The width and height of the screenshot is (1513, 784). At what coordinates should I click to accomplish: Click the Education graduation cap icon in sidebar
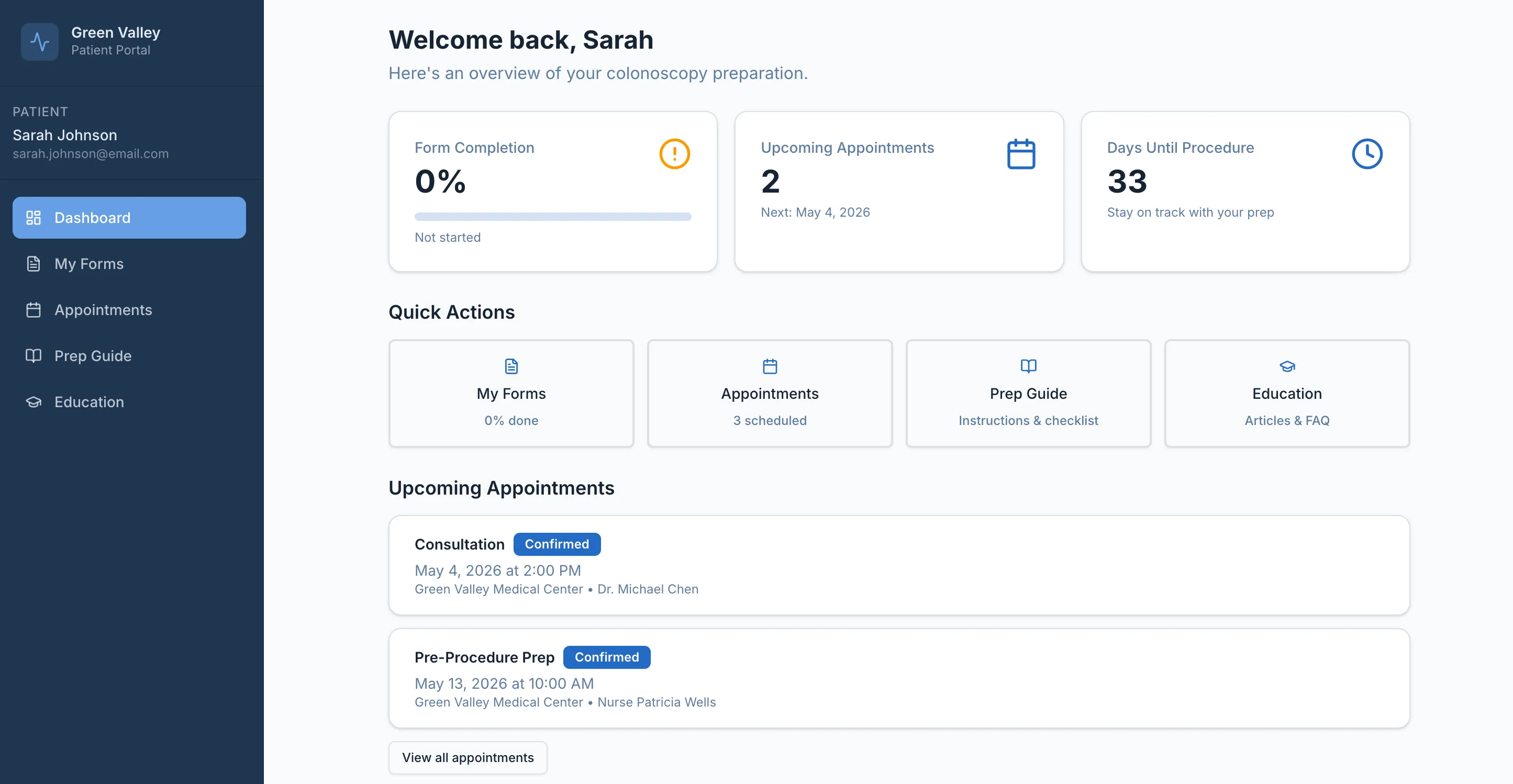click(x=34, y=402)
